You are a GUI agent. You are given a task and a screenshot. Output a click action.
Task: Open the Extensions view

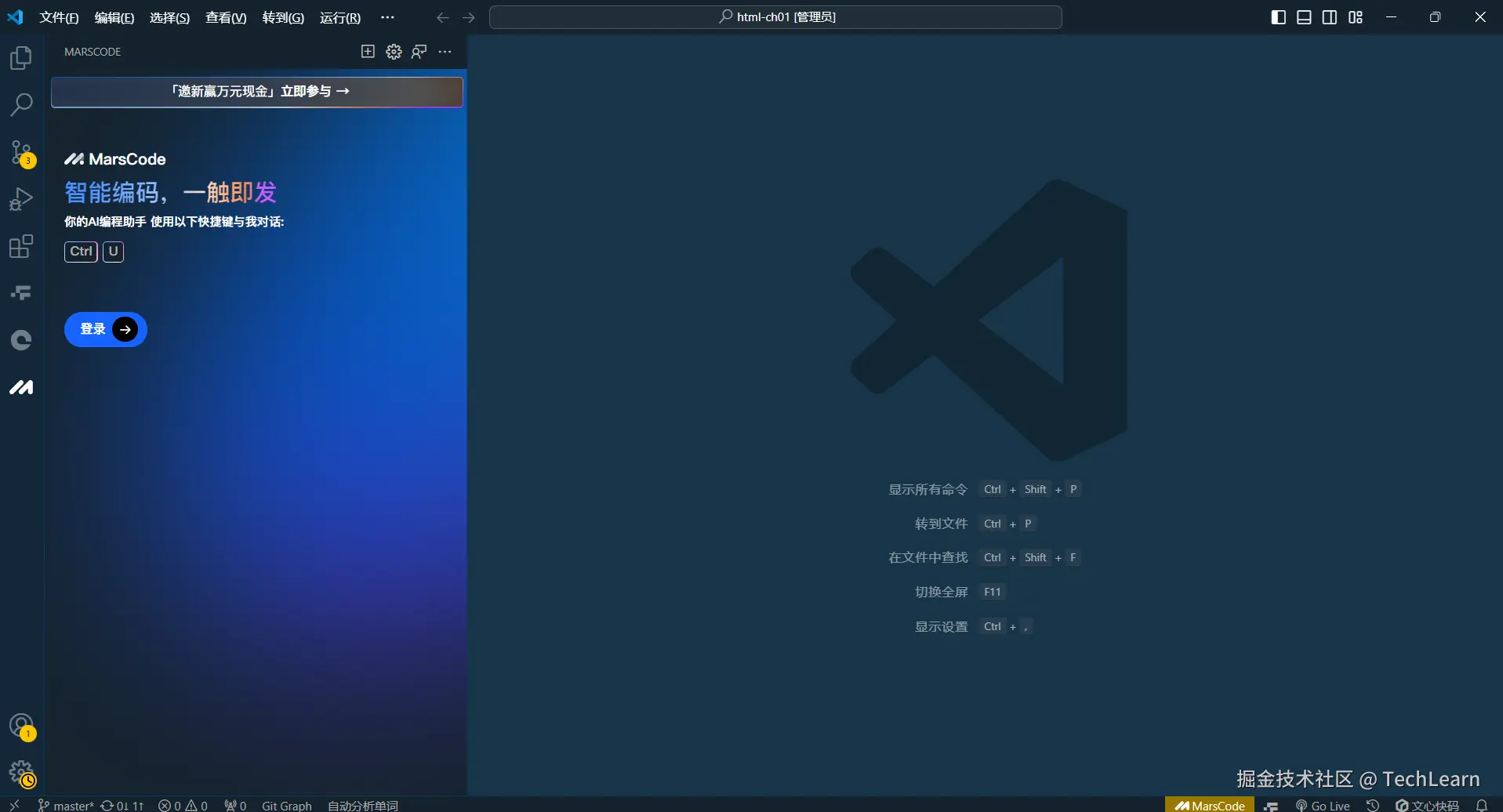pyautogui.click(x=21, y=246)
